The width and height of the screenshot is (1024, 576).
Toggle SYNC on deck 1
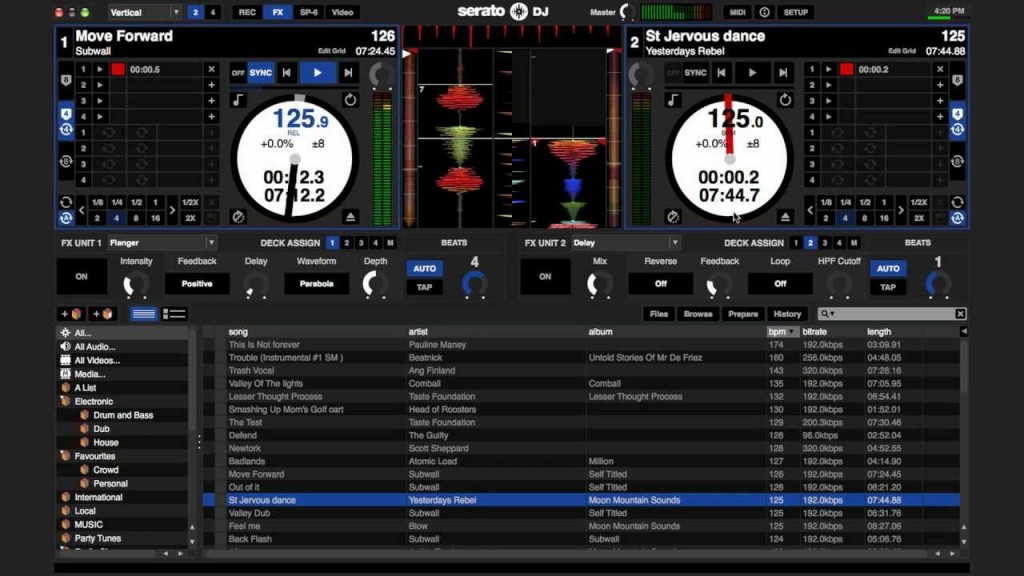coord(260,72)
